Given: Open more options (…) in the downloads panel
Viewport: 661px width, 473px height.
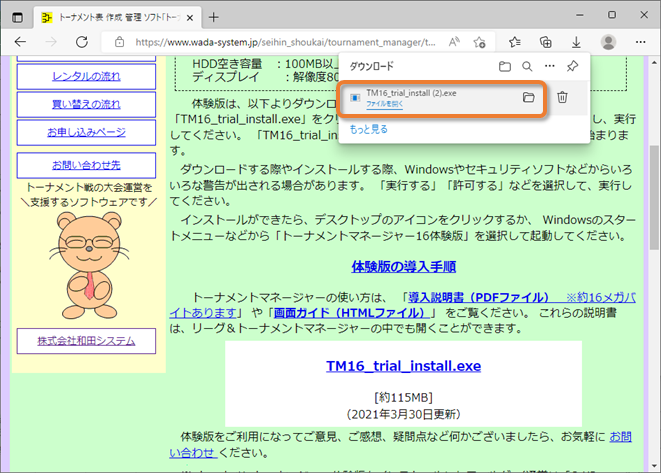Looking at the screenshot, I should (x=549, y=66).
